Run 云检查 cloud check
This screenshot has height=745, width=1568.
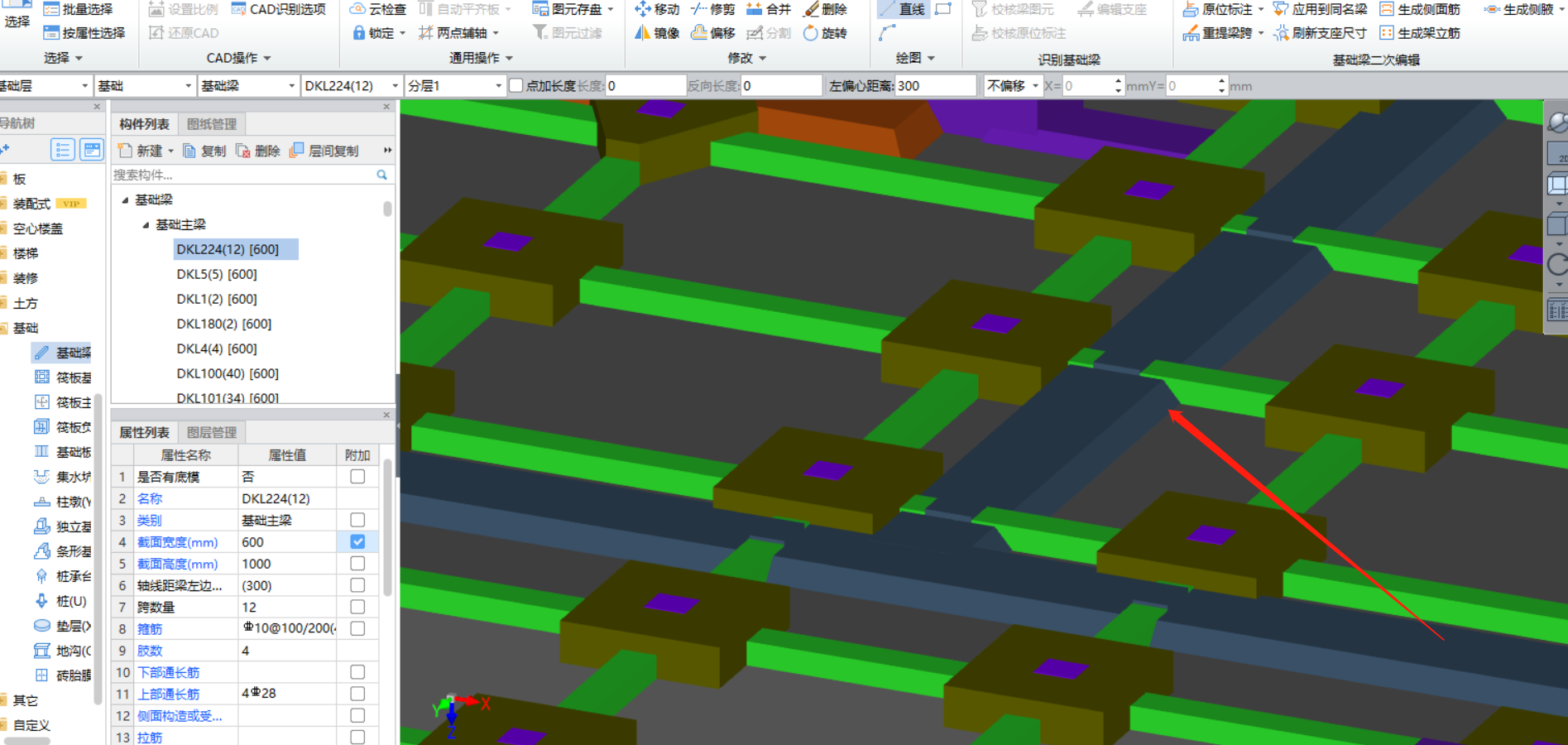click(378, 9)
